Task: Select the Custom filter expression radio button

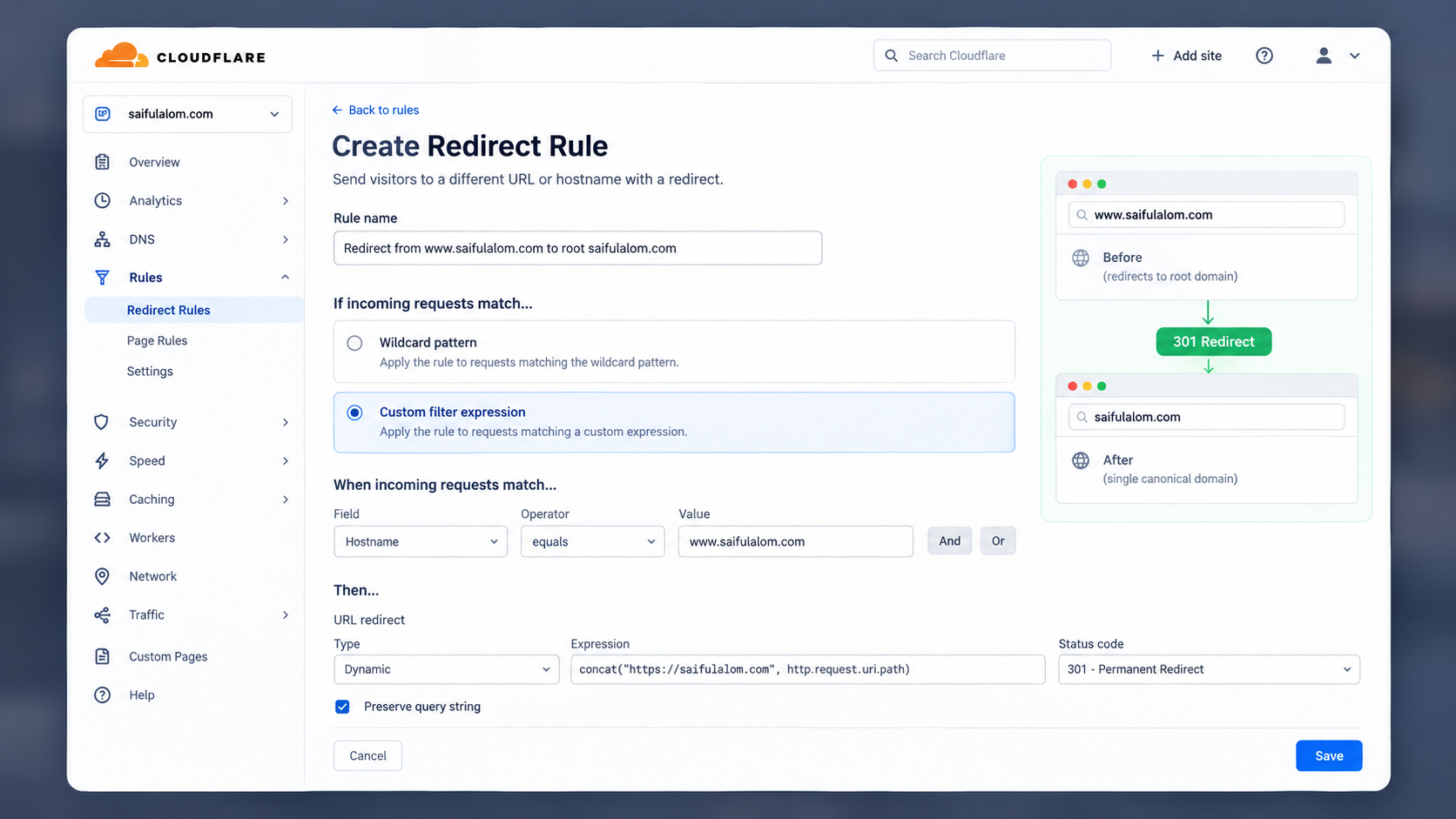Action: 354,413
